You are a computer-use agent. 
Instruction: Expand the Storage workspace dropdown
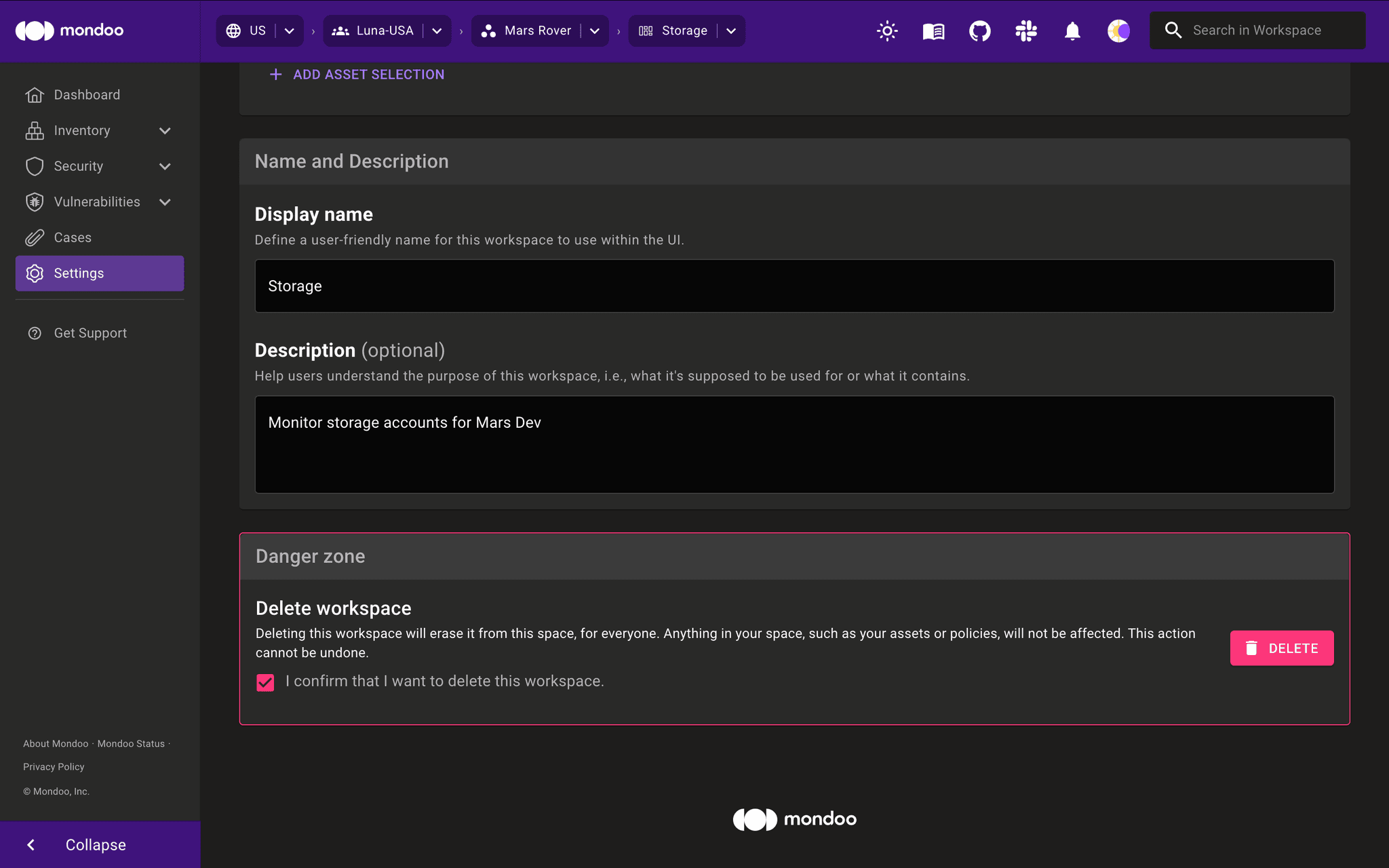731,31
